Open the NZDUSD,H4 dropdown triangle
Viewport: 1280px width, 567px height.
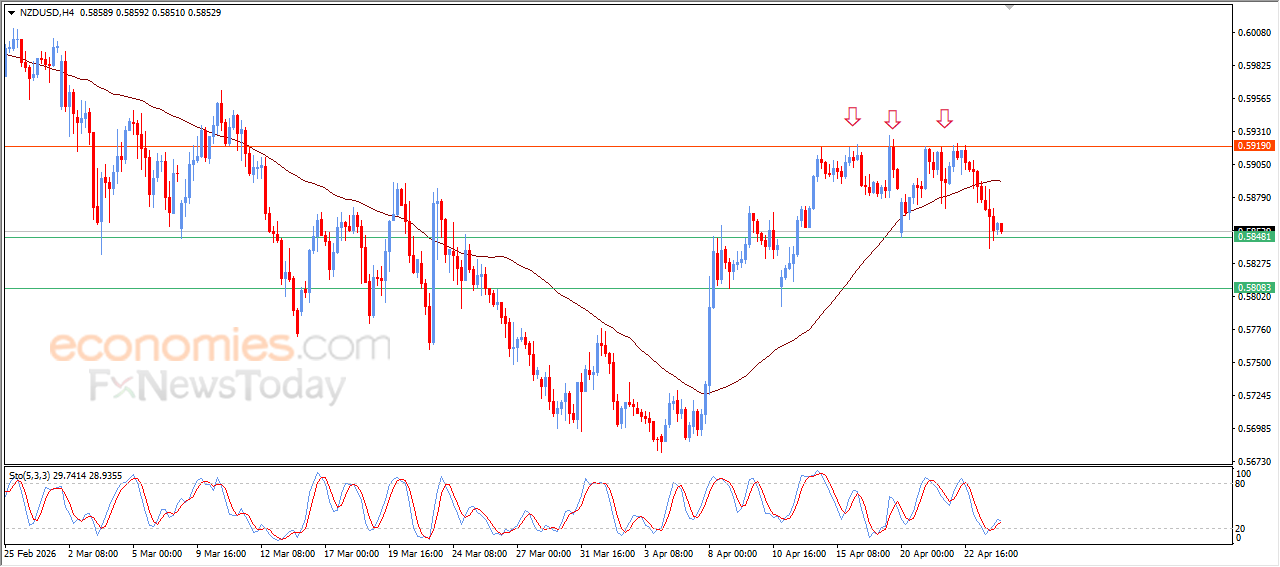pos(11,13)
